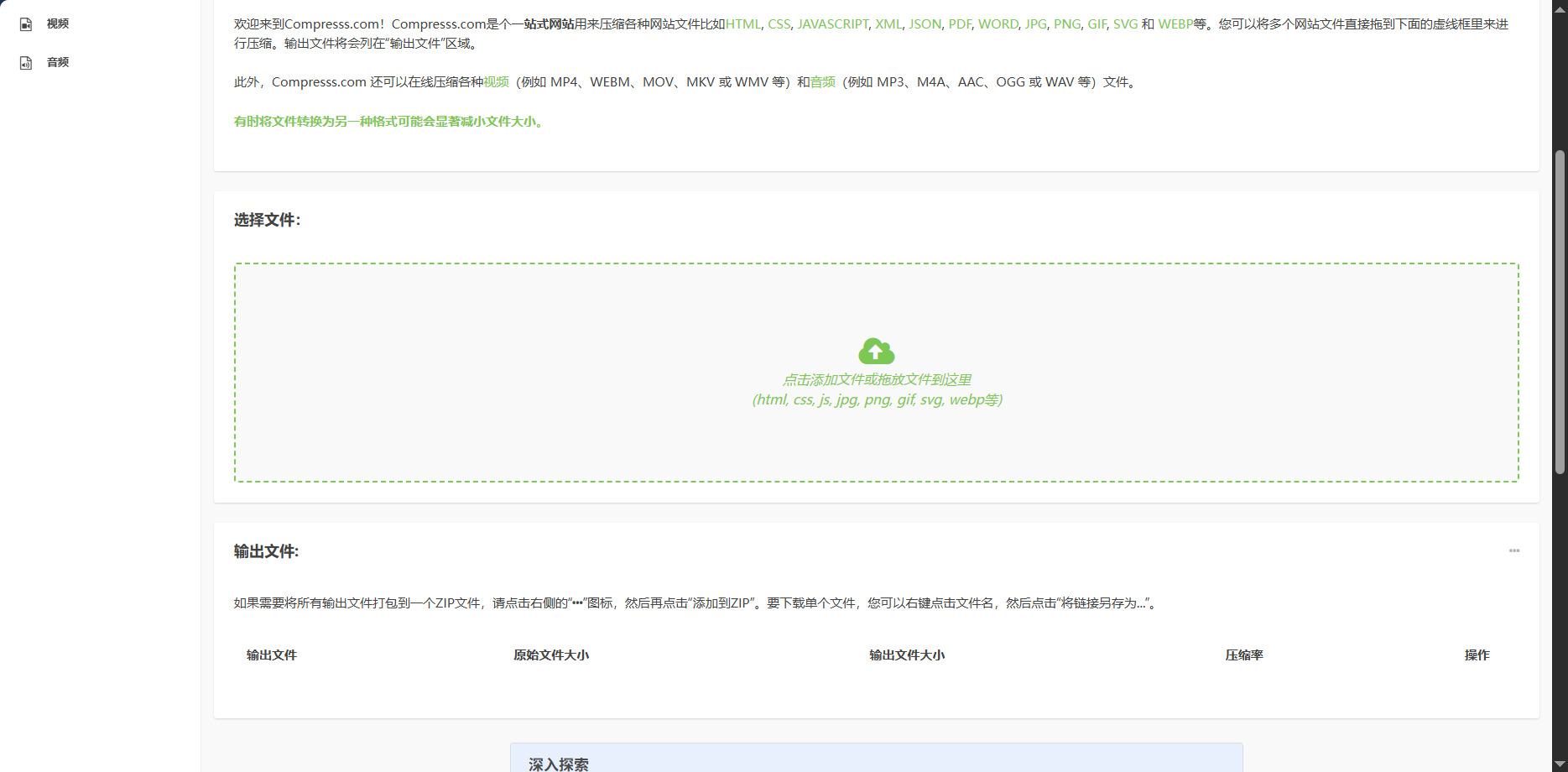
Task: Open the JSON compression link
Action: [925, 24]
